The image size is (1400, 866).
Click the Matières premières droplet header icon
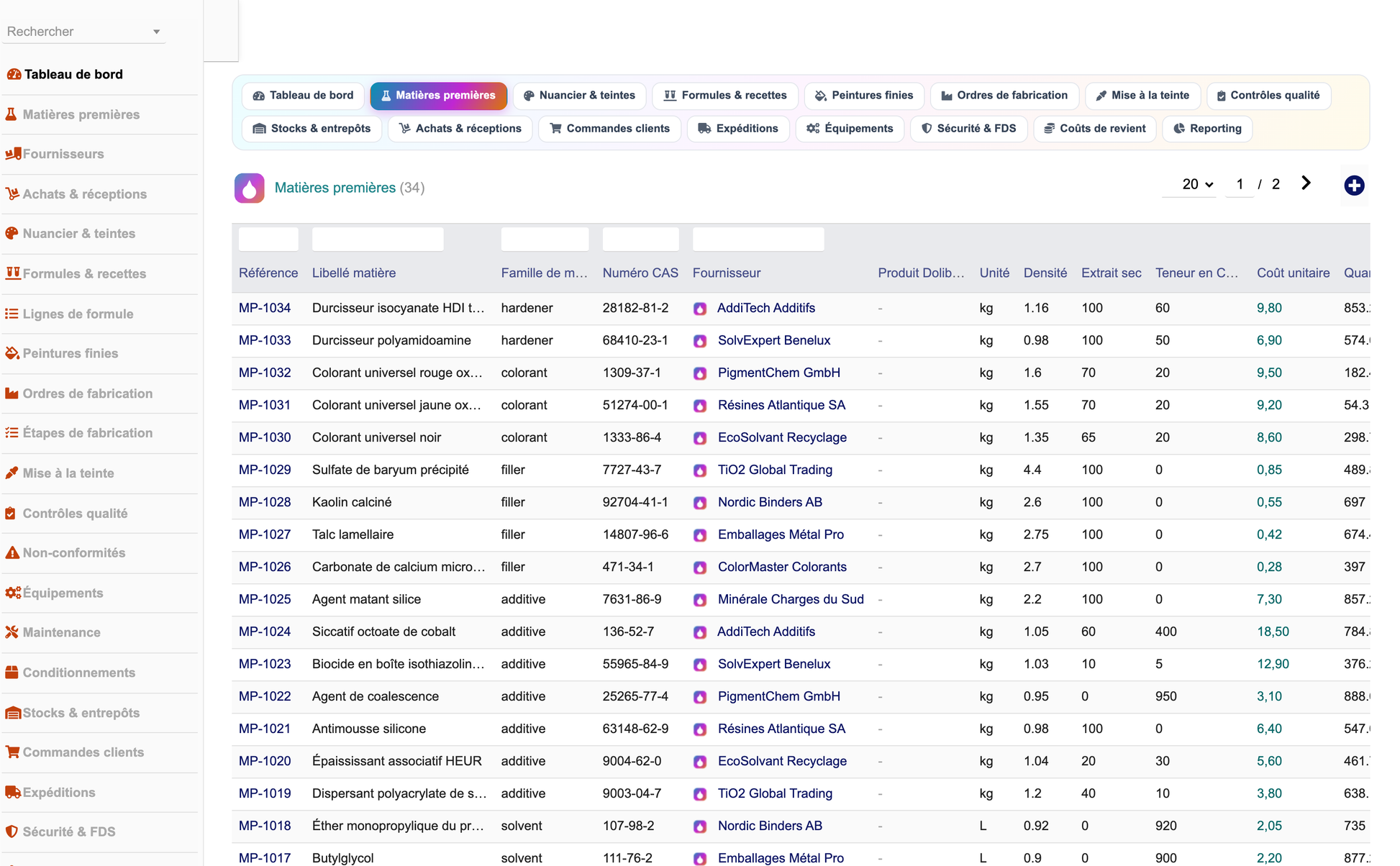(x=249, y=188)
